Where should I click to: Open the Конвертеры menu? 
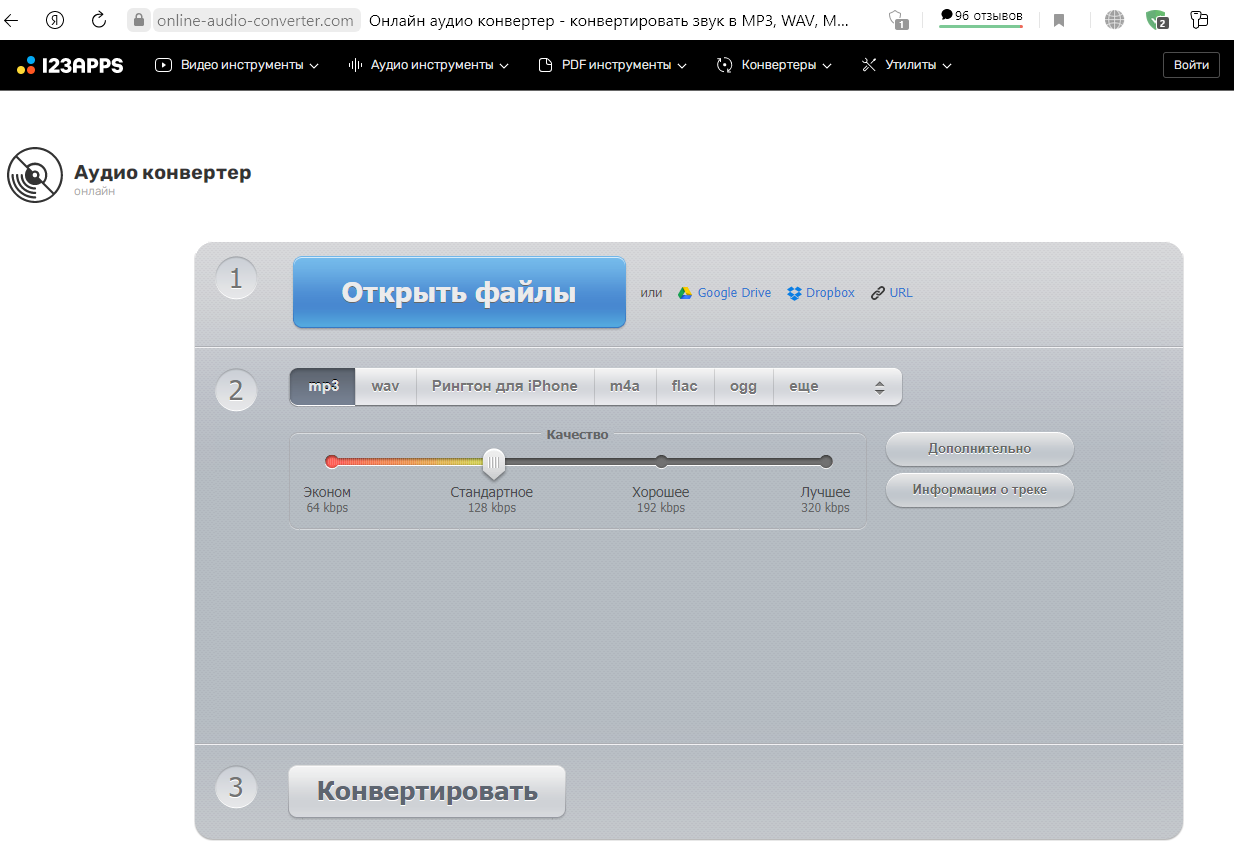[x=773, y=64]
